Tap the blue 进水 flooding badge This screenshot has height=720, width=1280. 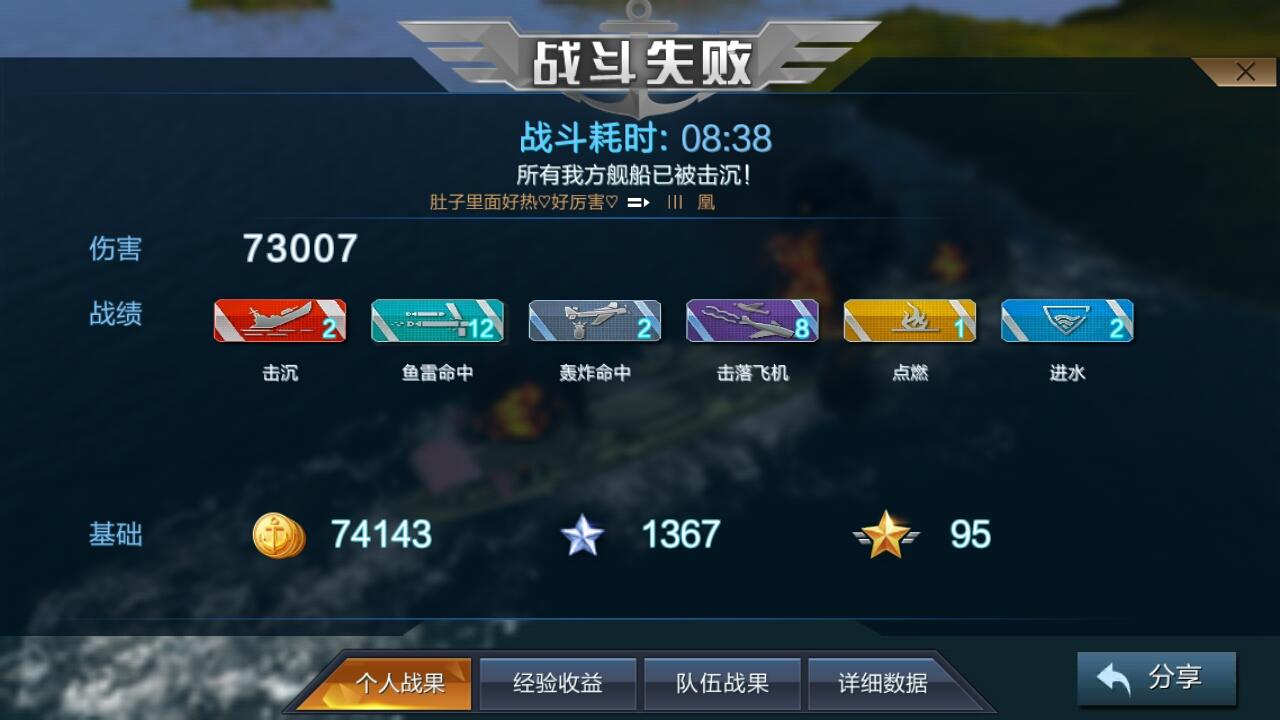1067,321
